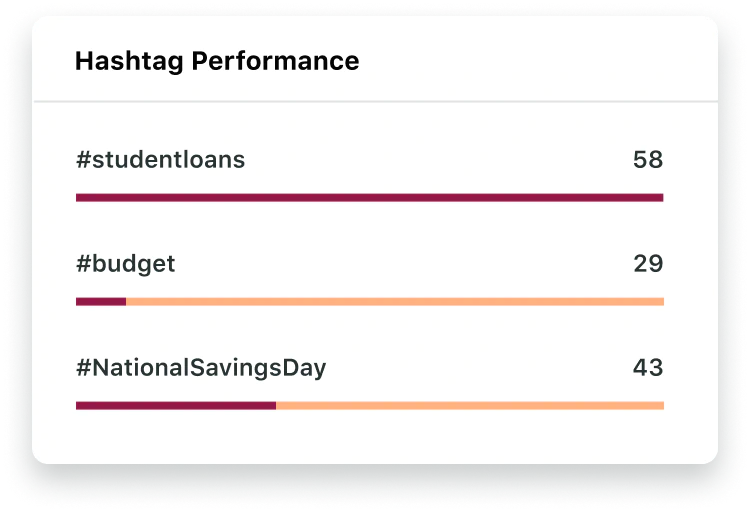
Task: Click the right end of #budget bar
Action: click(x=661, y=301)
